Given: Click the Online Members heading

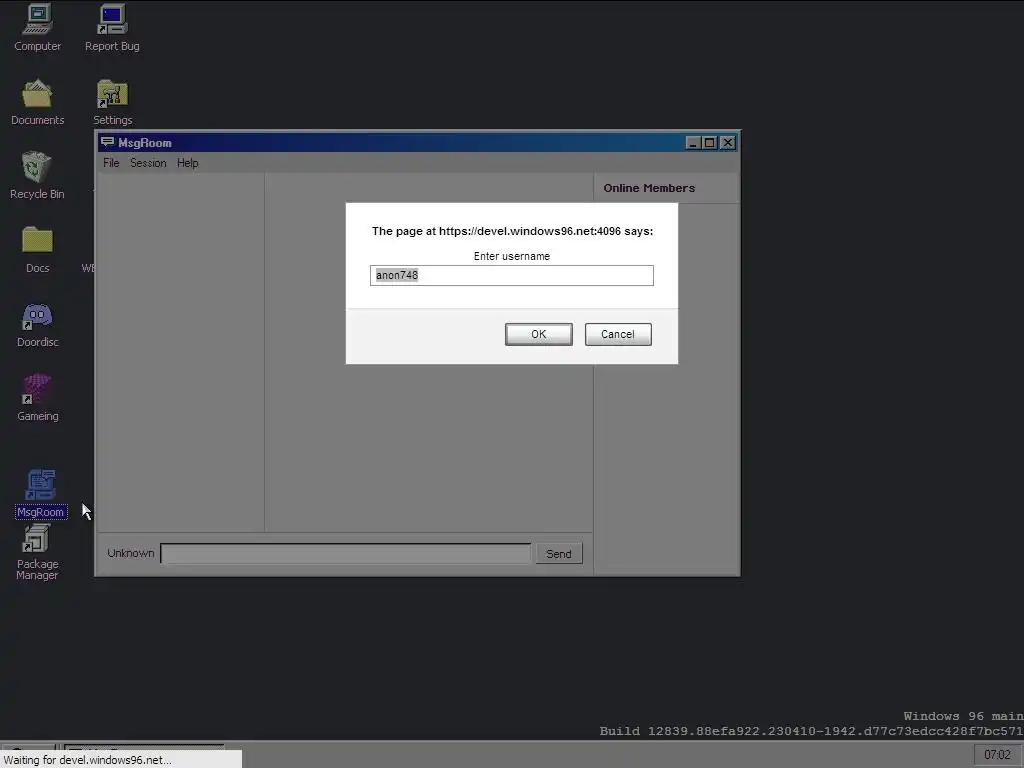Looking at the screenshot, I should [649, 188].
